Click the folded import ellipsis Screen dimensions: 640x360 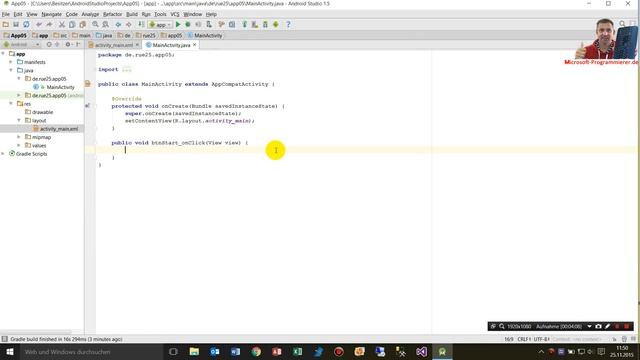127,69
